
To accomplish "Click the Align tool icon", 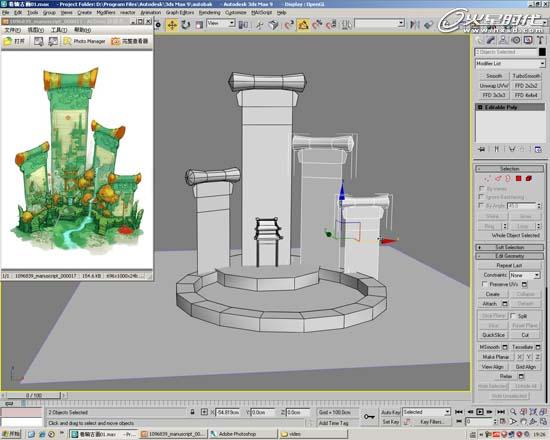I will [x=428, y=25].
